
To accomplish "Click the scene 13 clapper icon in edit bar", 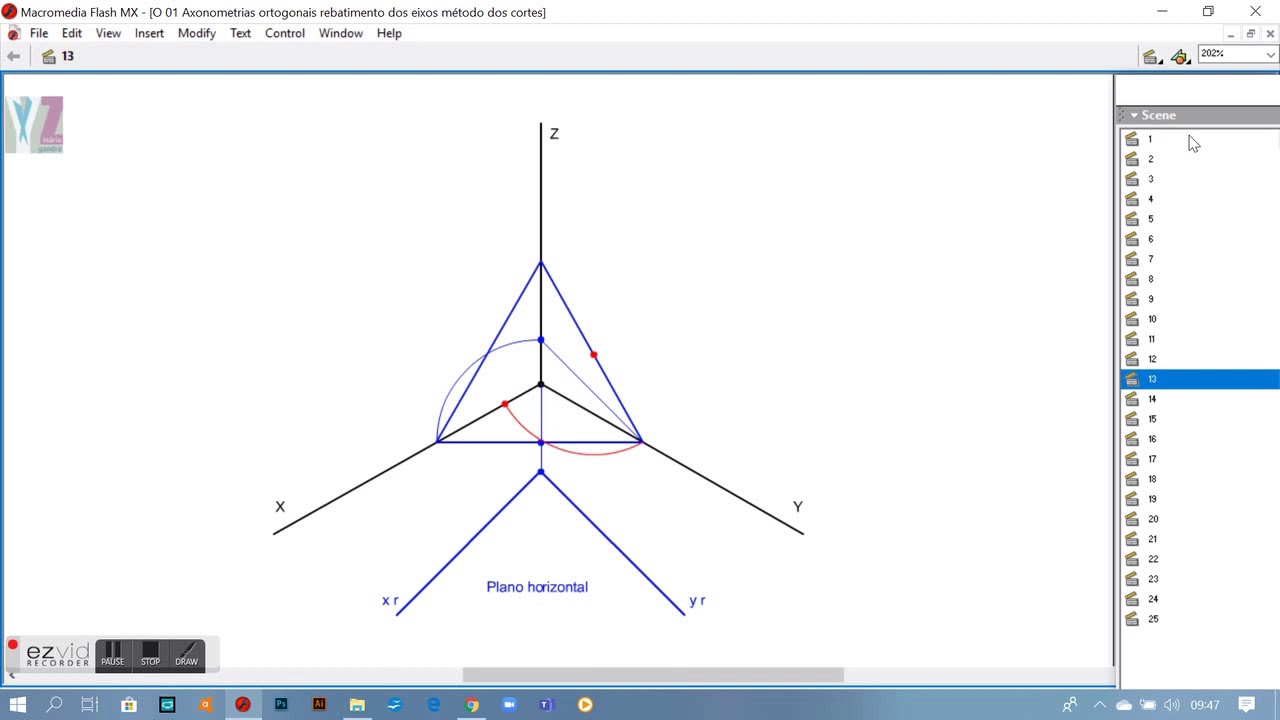I will point(48,56).
